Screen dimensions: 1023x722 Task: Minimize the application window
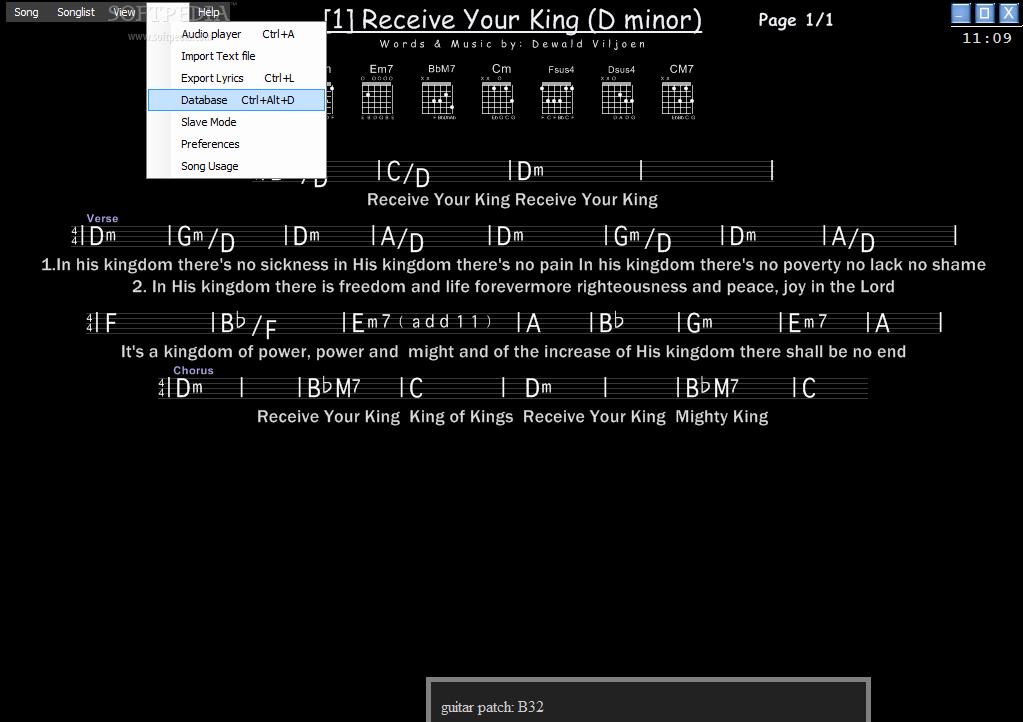[x=960, y=13]
